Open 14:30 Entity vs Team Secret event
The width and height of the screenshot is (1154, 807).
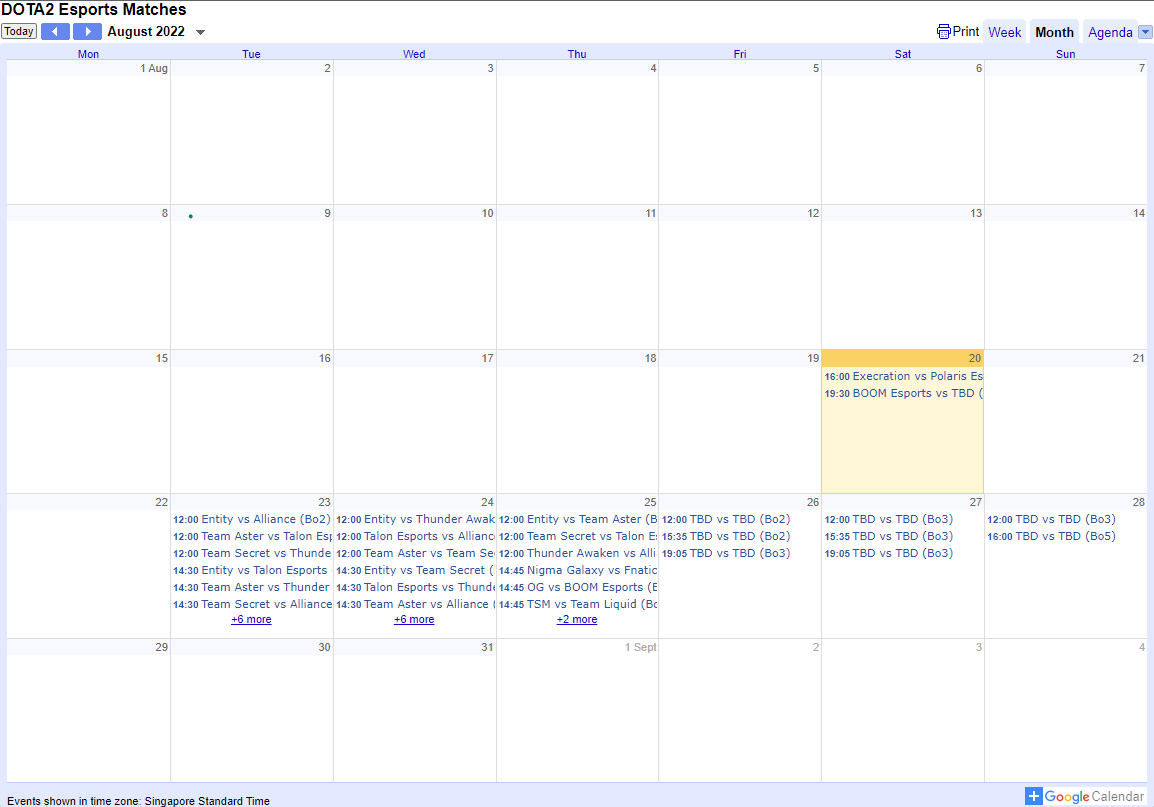point(415,569)
